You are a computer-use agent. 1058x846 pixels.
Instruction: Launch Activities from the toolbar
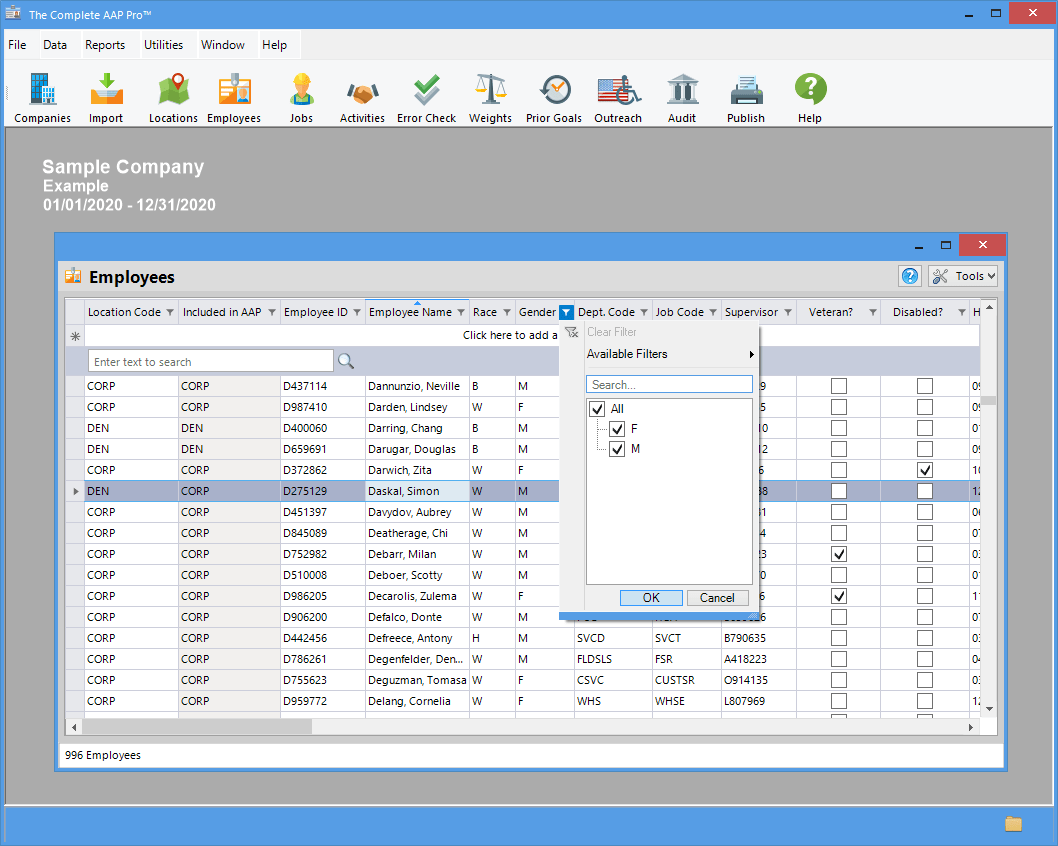point(362,98)
